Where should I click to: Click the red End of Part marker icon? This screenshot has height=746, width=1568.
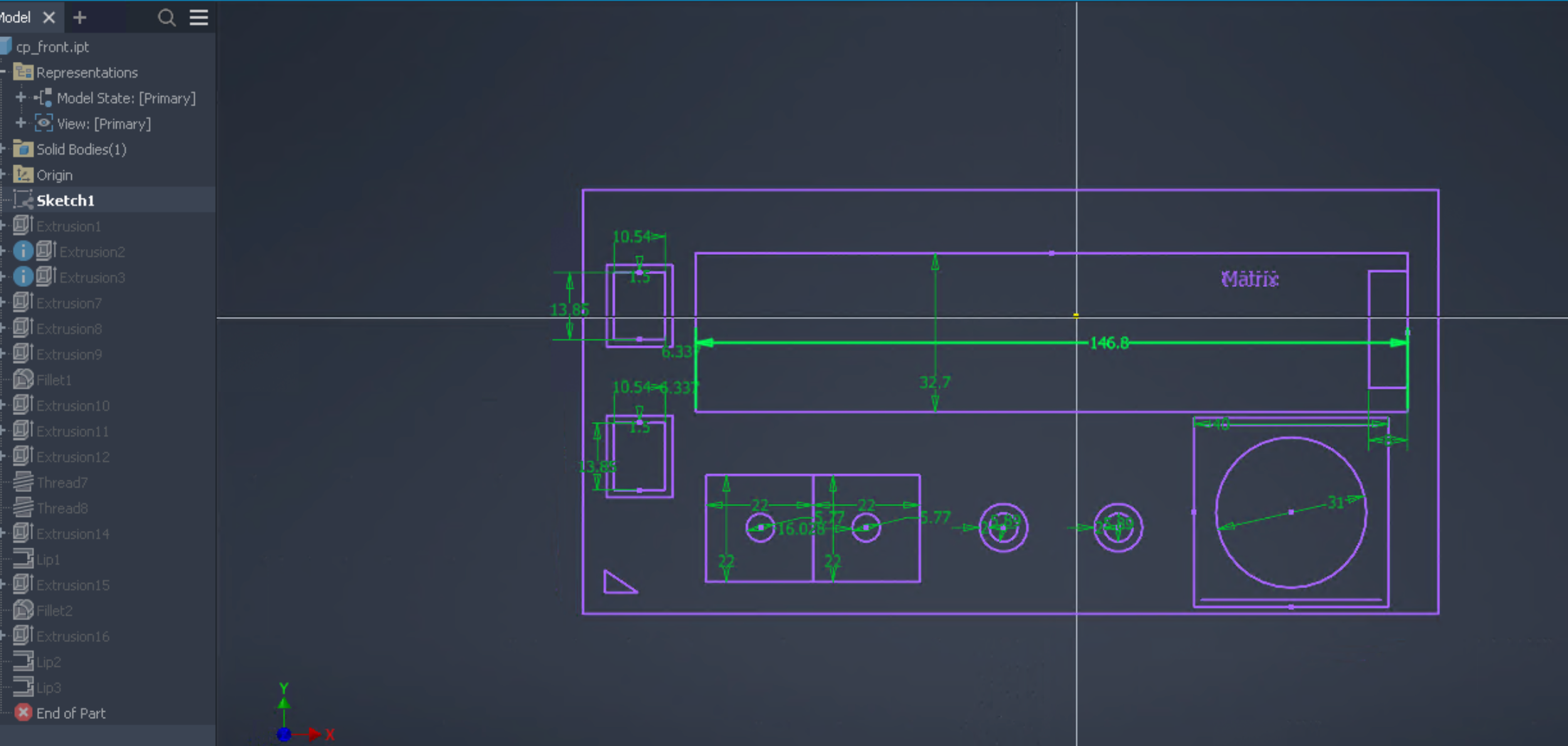[23, 713]
